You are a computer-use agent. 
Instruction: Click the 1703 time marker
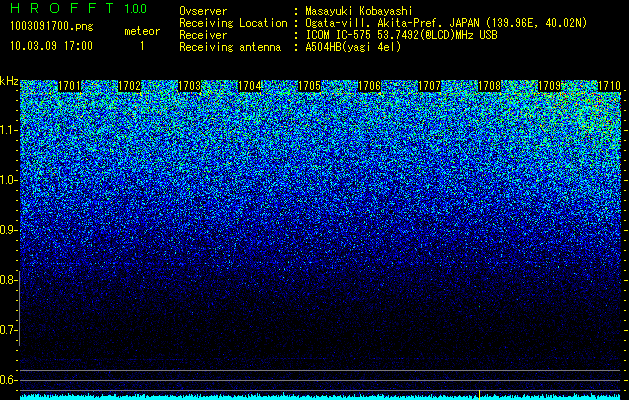189,86
